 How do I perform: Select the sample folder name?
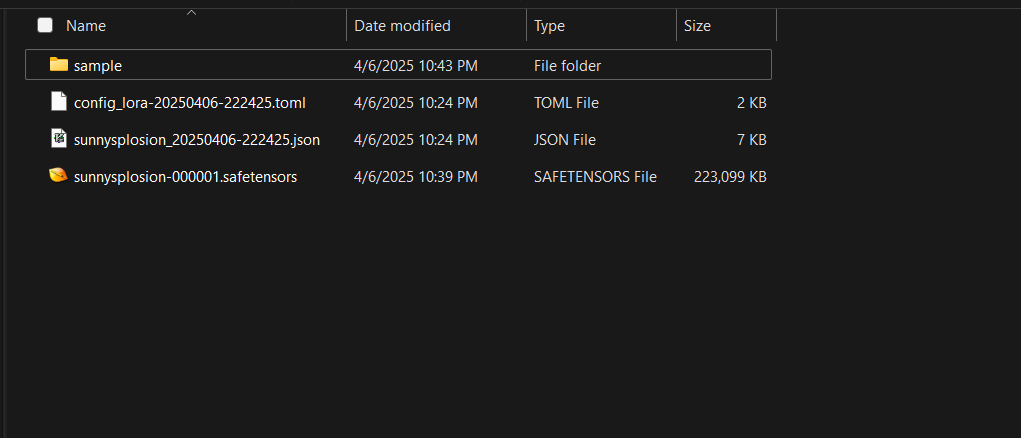tap(98, 66)
